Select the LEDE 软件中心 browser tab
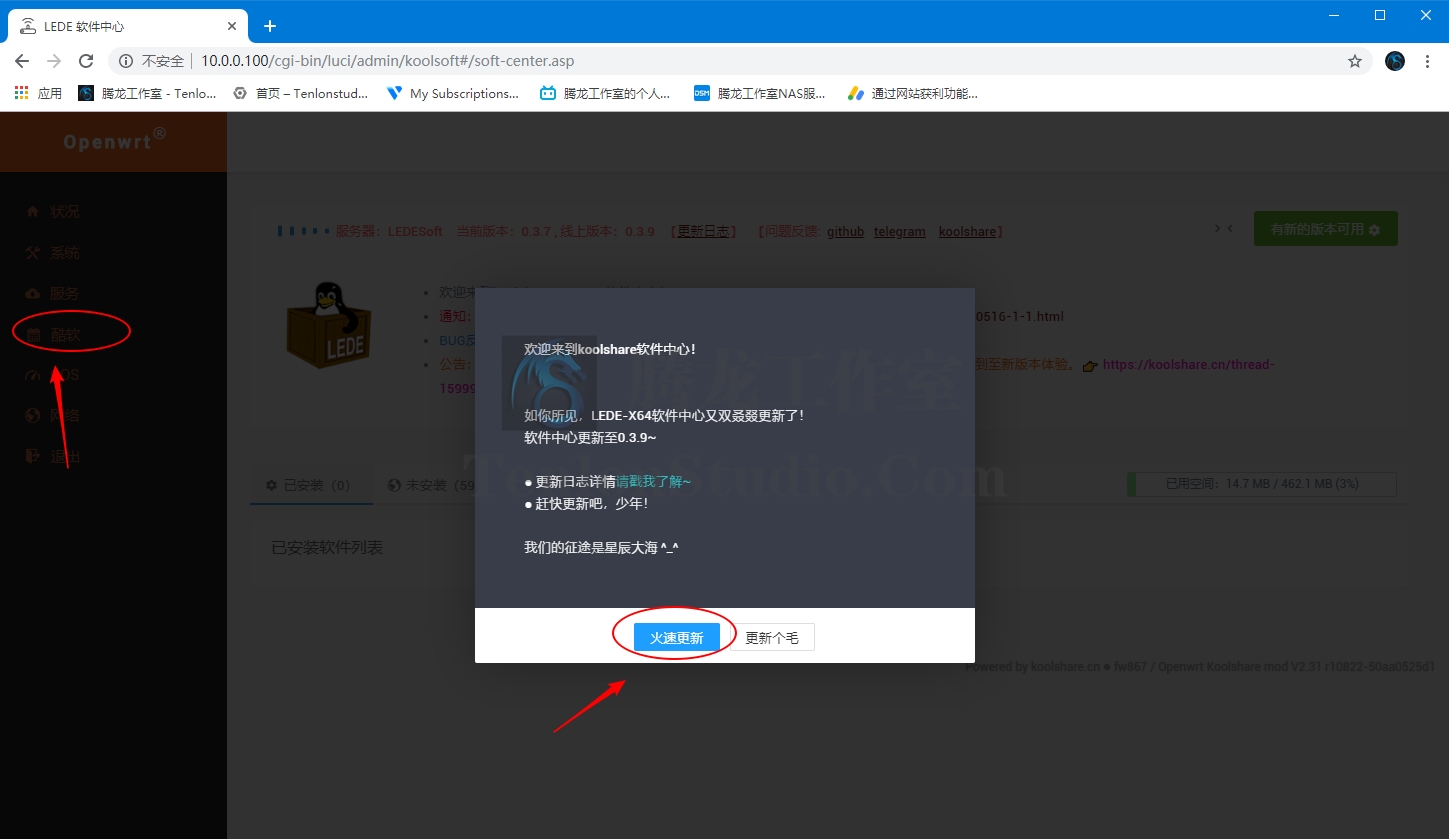Viewport: 1449px width, 839px height. [x=128, y=26]
